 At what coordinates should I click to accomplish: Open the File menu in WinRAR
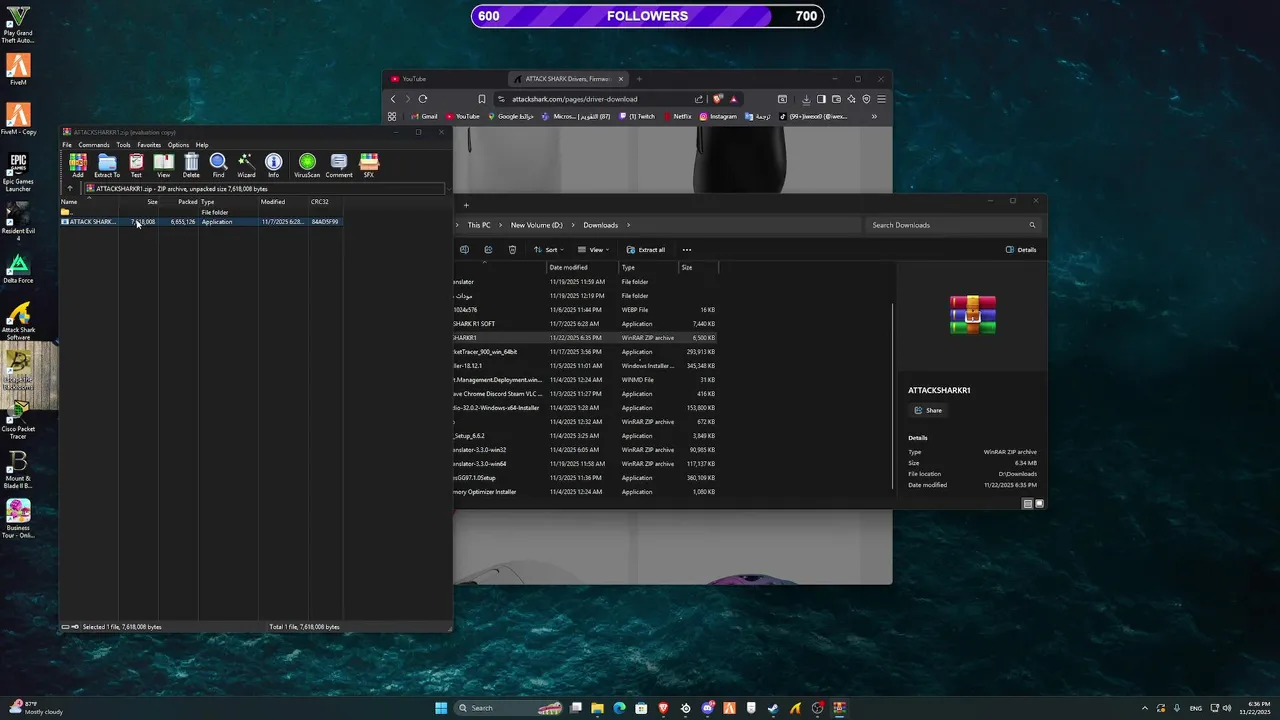(67, 145)
